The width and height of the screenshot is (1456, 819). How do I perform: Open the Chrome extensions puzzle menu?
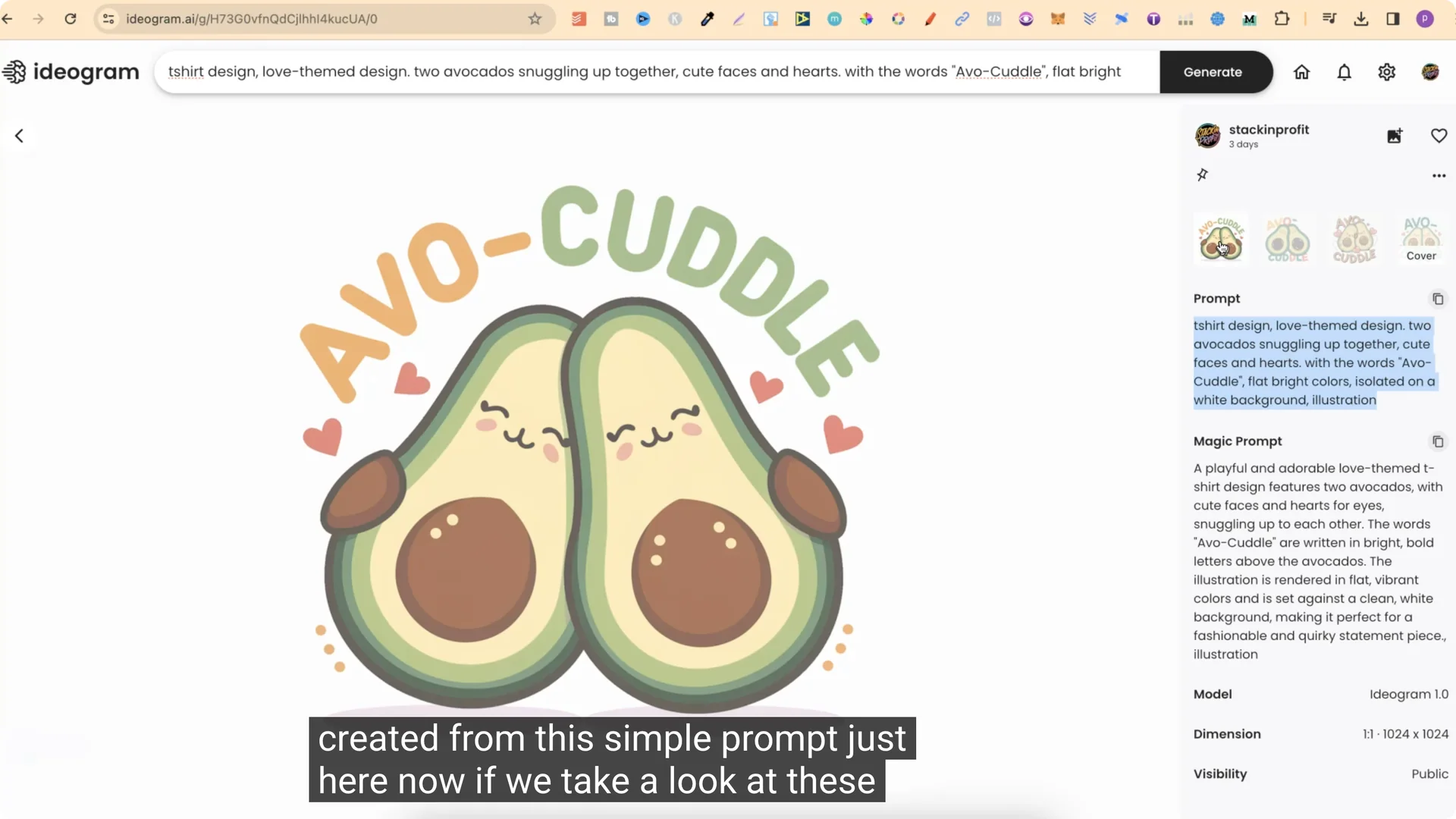pos(1283,19)
